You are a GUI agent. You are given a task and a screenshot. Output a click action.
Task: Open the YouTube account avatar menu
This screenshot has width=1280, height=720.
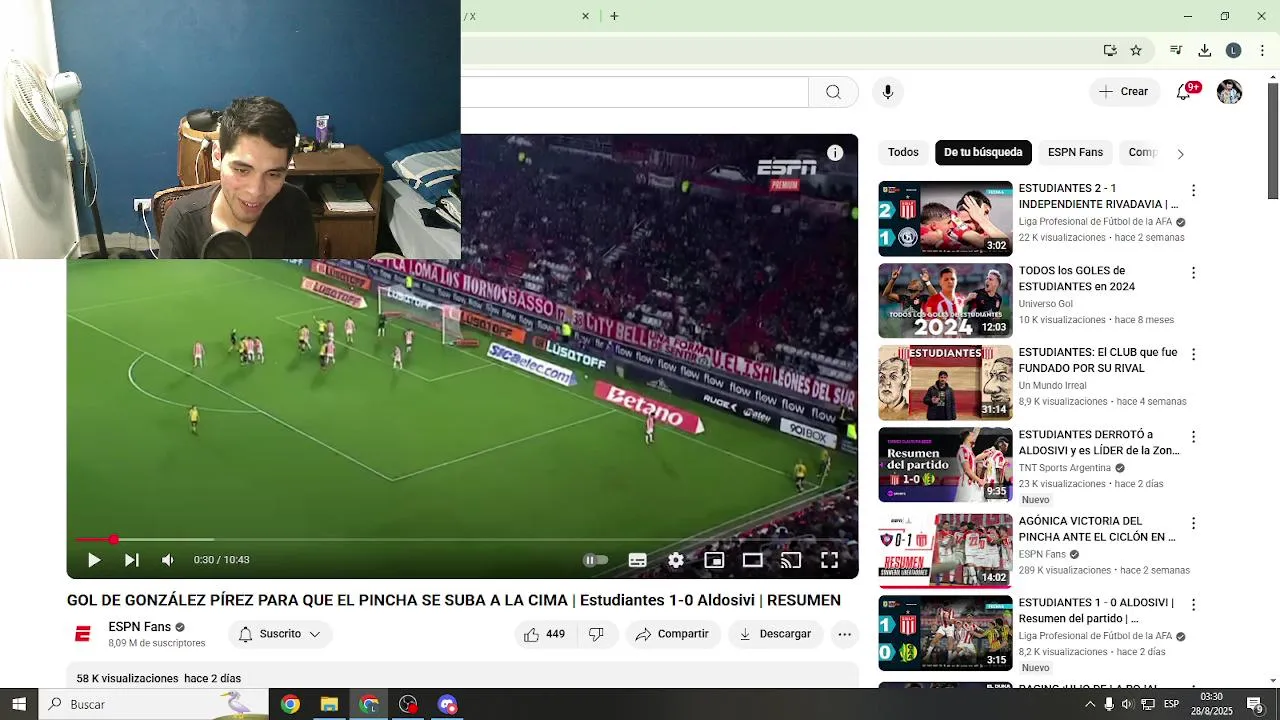tap(1229, 92)
